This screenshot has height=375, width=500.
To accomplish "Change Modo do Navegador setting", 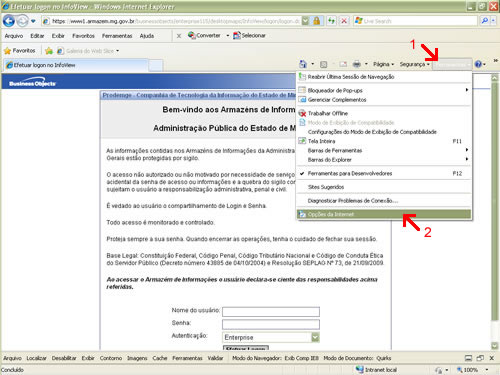I will pos(275,358).
